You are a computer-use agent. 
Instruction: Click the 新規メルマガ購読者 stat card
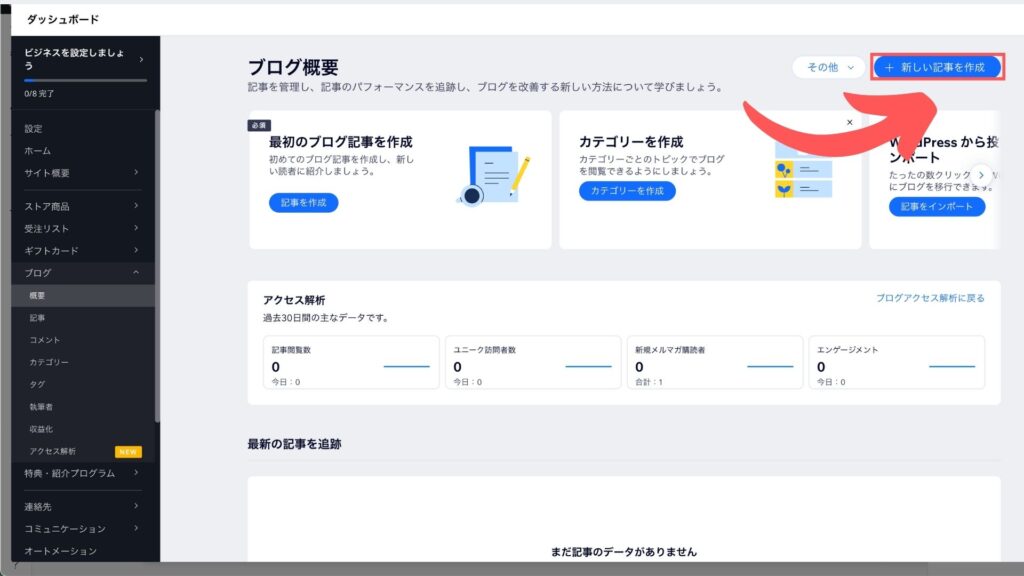(714, 363)
